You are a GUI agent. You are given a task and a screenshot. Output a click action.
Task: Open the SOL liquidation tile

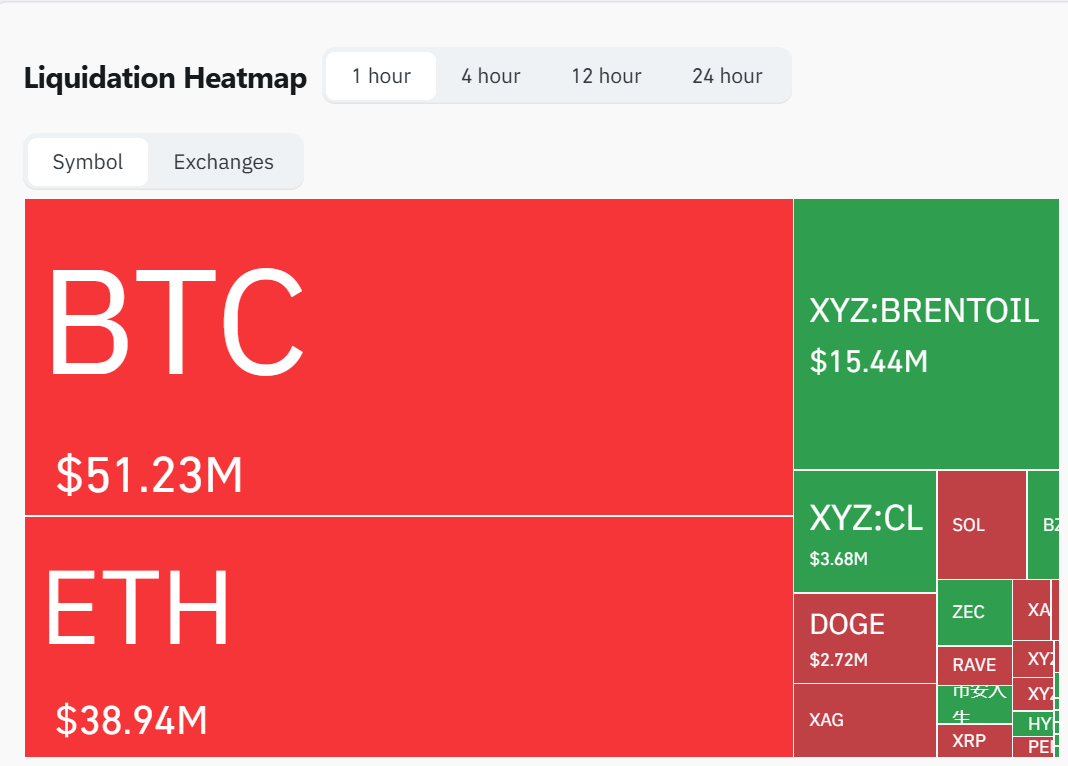tap(980, 525)
